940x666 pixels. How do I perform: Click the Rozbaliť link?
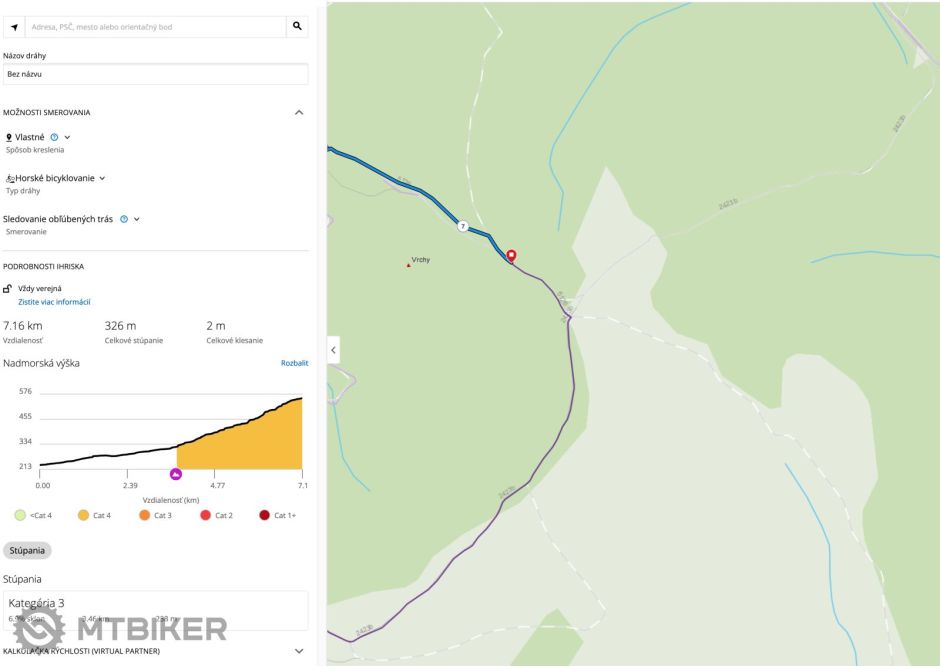tap(294, 363)
